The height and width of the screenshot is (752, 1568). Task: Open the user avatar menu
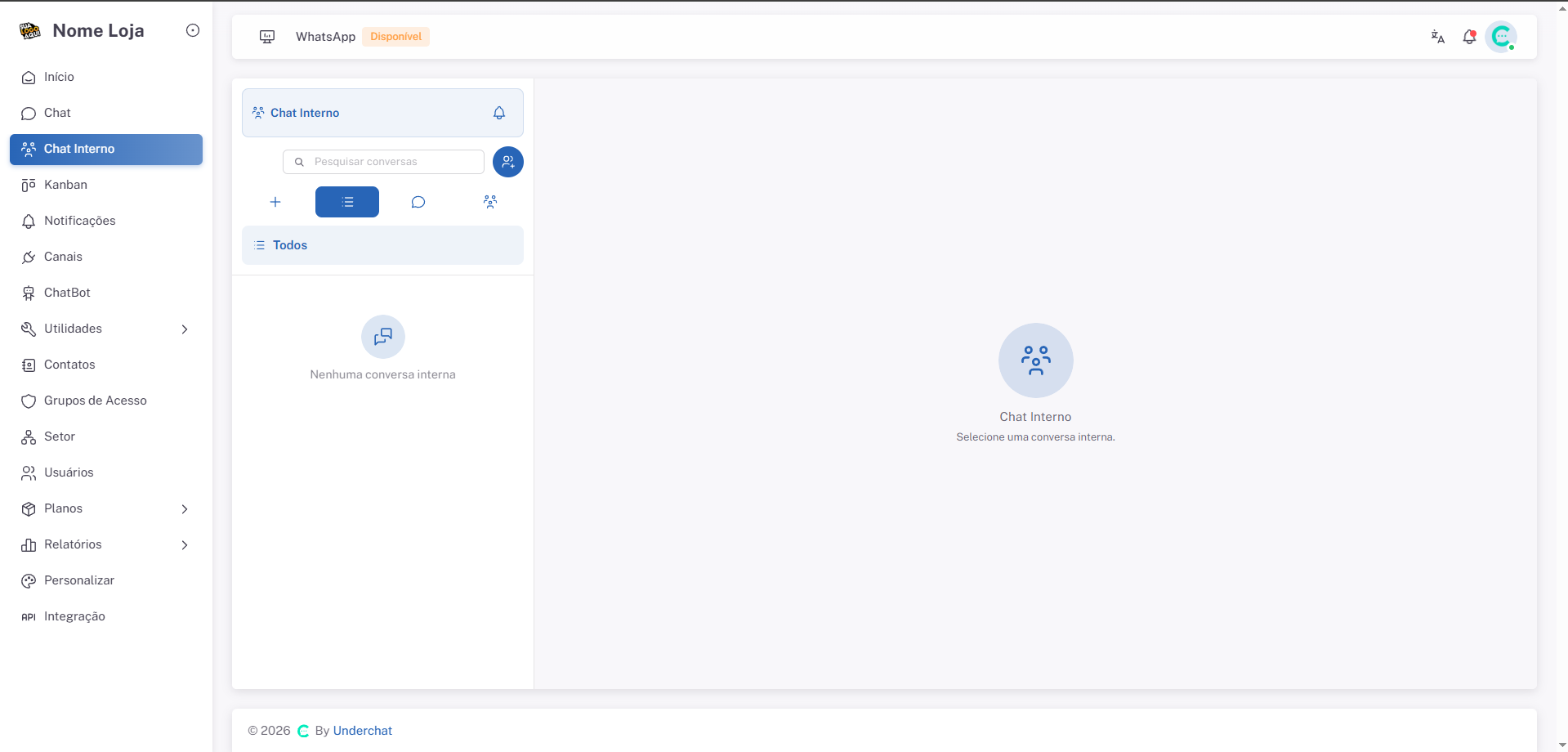point(1501,37)
